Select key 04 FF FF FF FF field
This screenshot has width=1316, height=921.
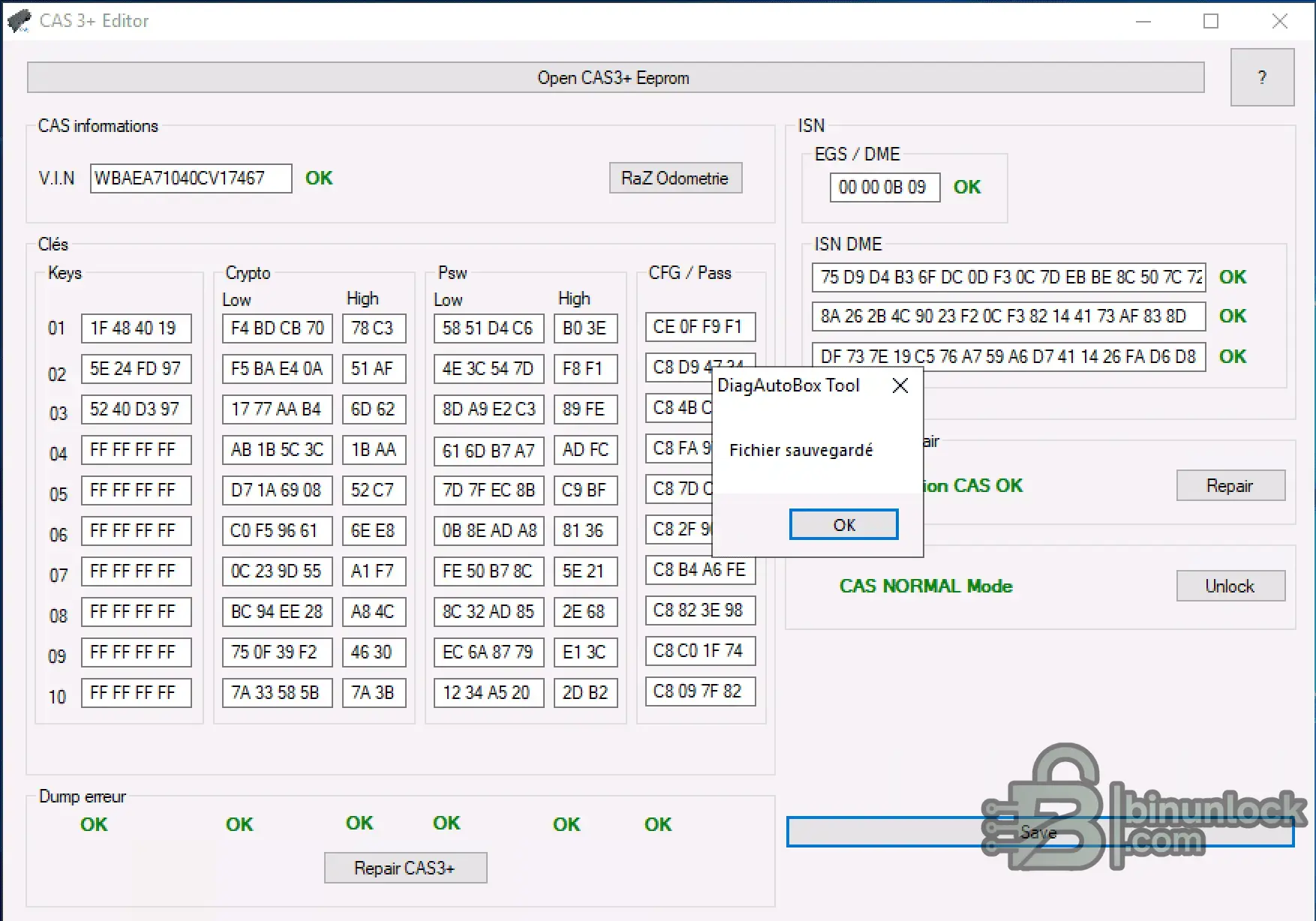point(136,450)
